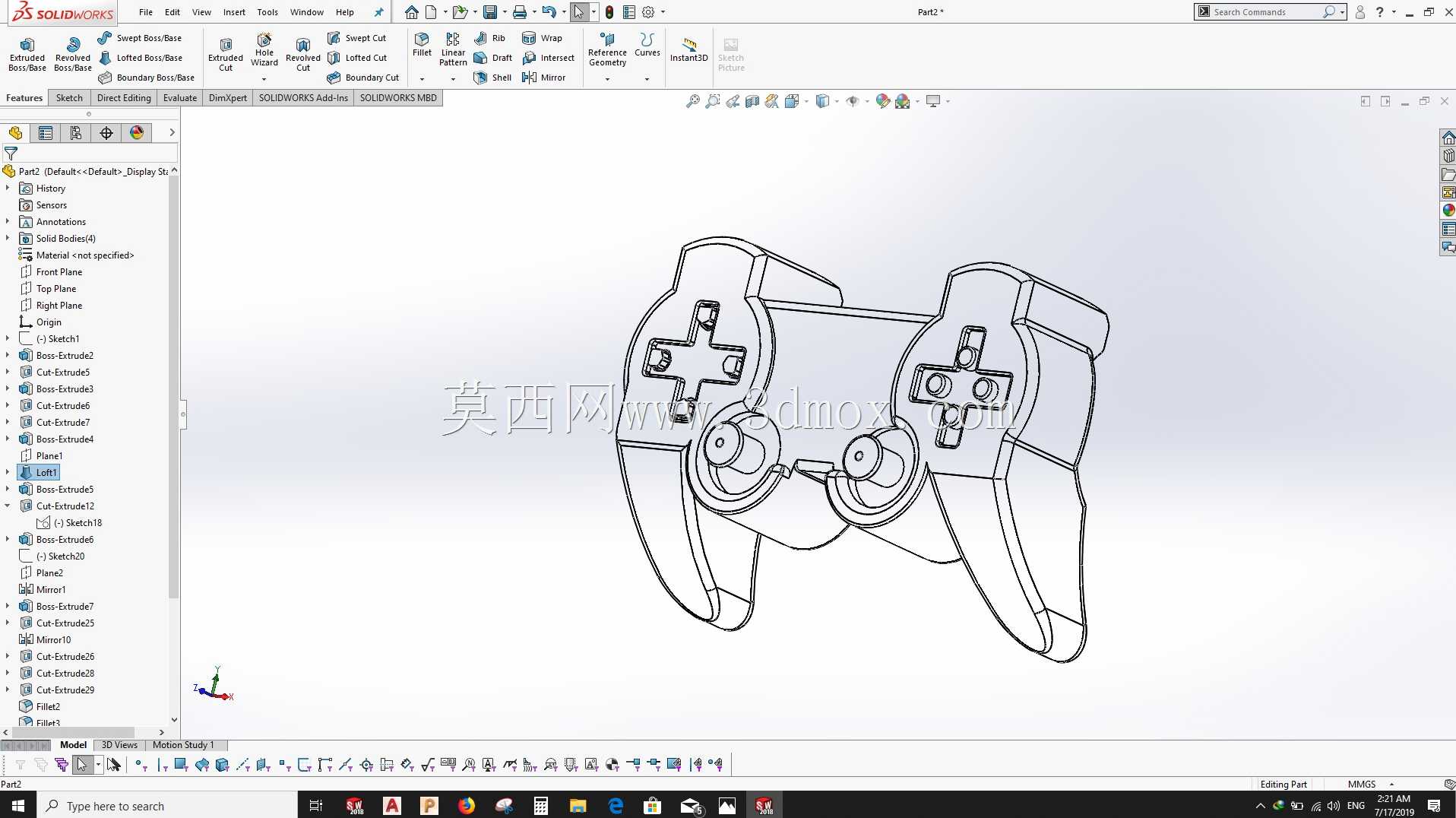Open the Motion Study 1 tab

pyautogui.click(x=183, y=745)
